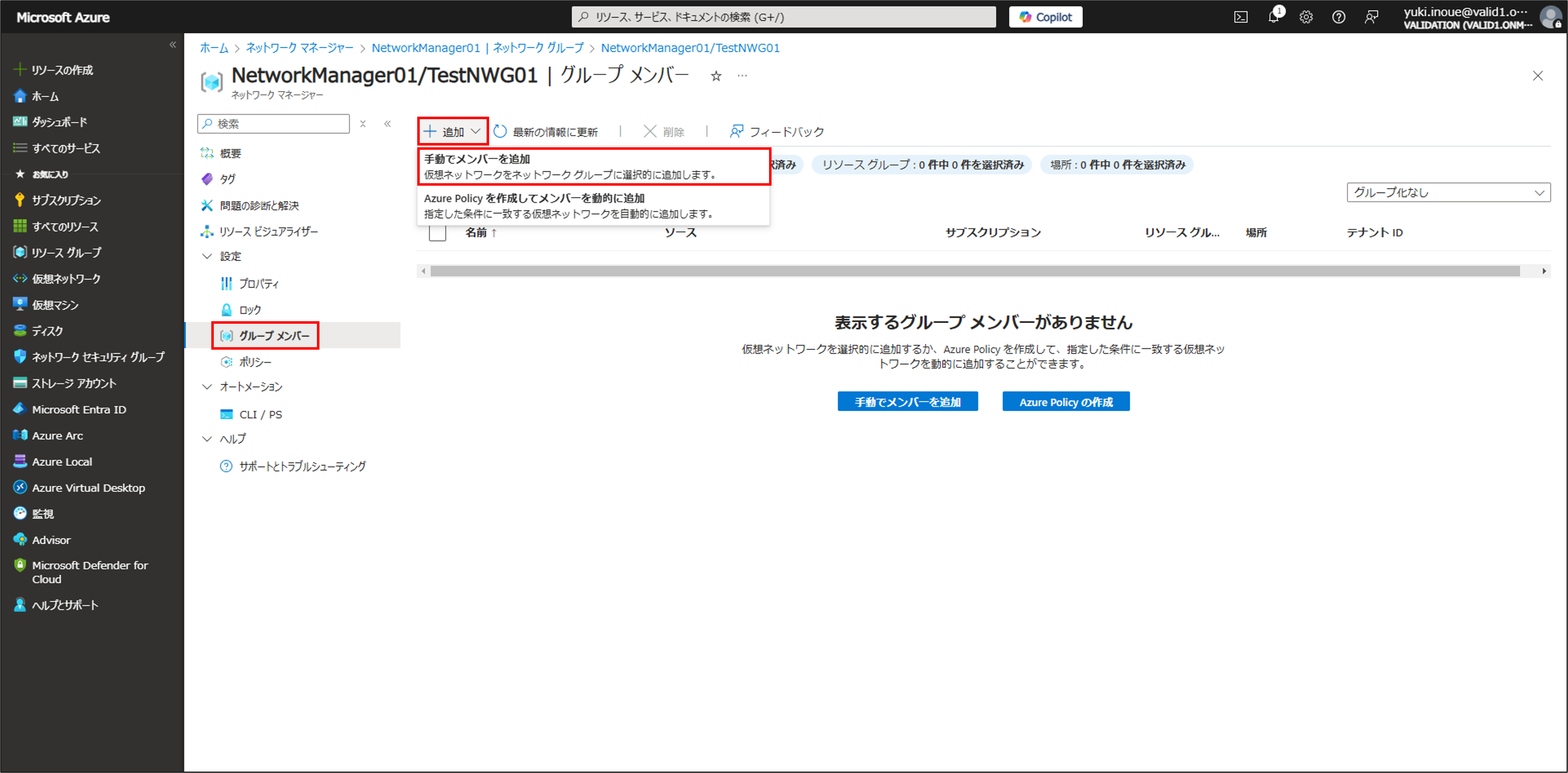Image resolution: width=1568 pixels, height=773 pixels.
Task: Open ネットワーク セキュリティ グループ in sidebar
Action: click(89, 357)
